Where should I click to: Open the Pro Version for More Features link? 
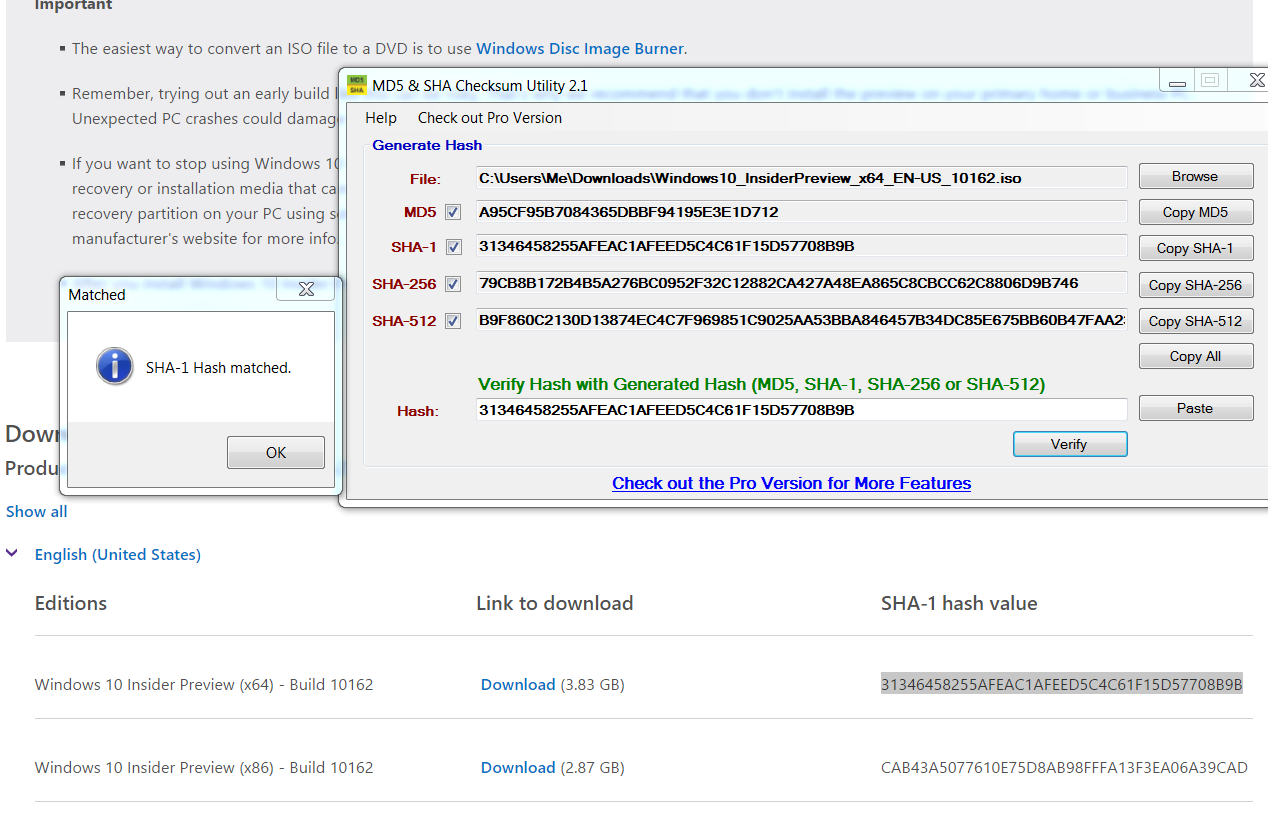pyautogui.click(x=792, y=483)
